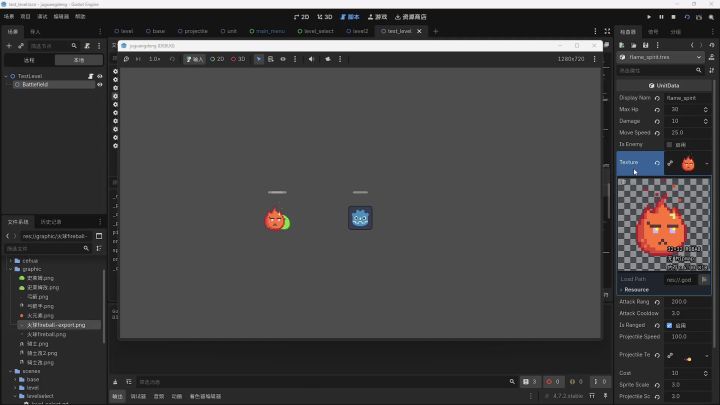Save resource with inspector disk icon

[x=646, y=45]
